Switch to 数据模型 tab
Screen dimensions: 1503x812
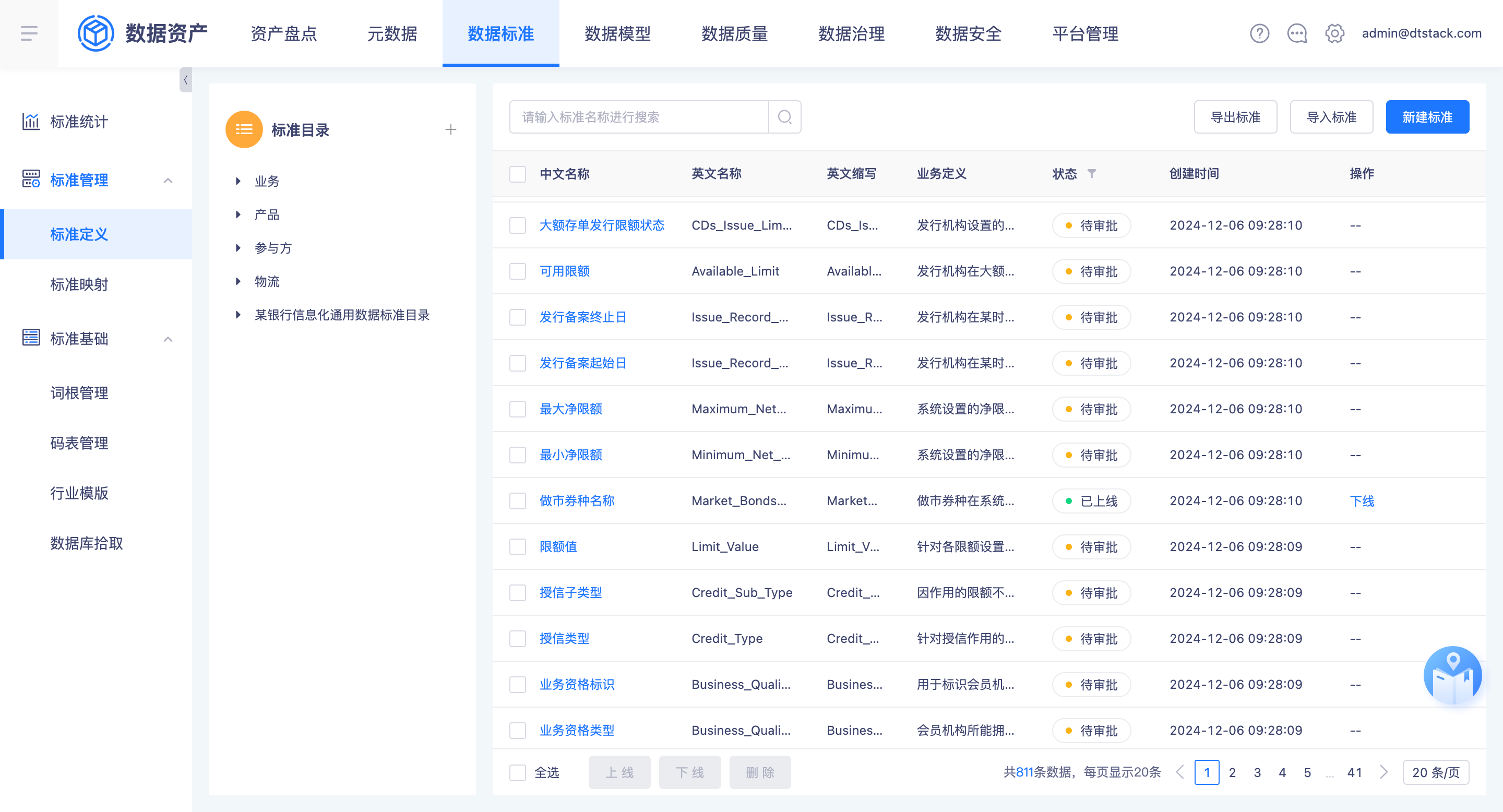point(617,33)
